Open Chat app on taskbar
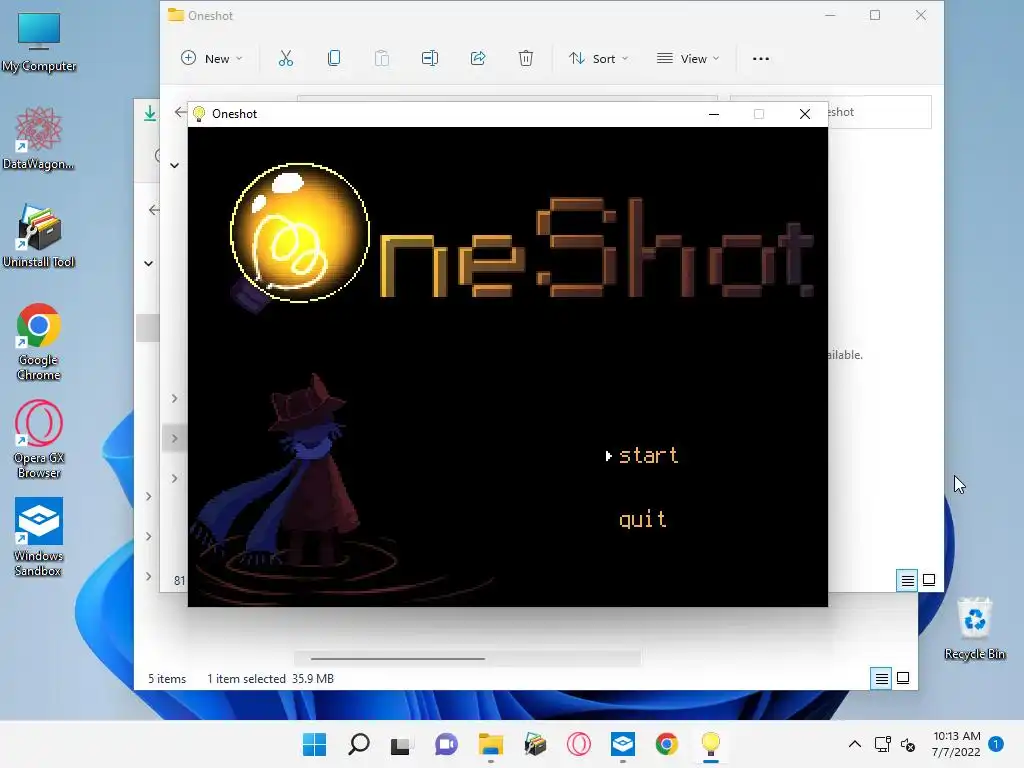The height and width of the screenshot is (768, 1024). click(x=446, y=744)
